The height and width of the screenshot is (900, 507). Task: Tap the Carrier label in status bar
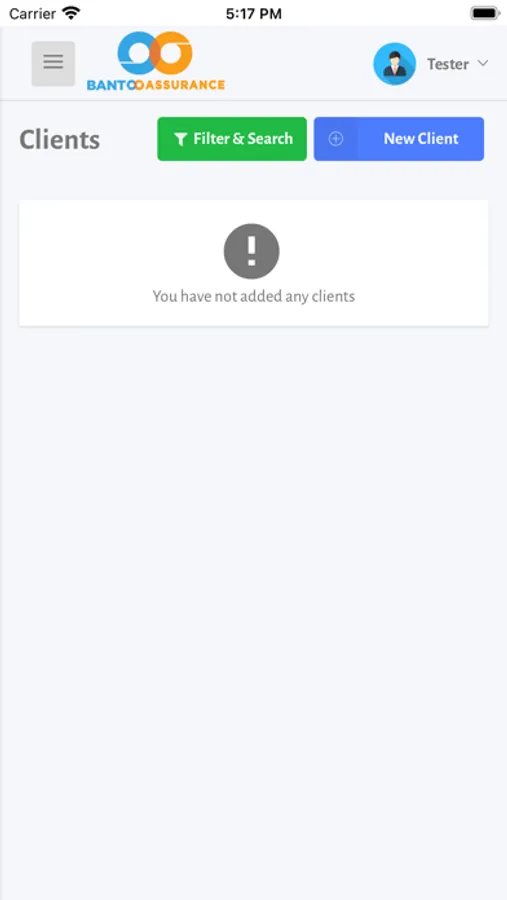point(32,14)
